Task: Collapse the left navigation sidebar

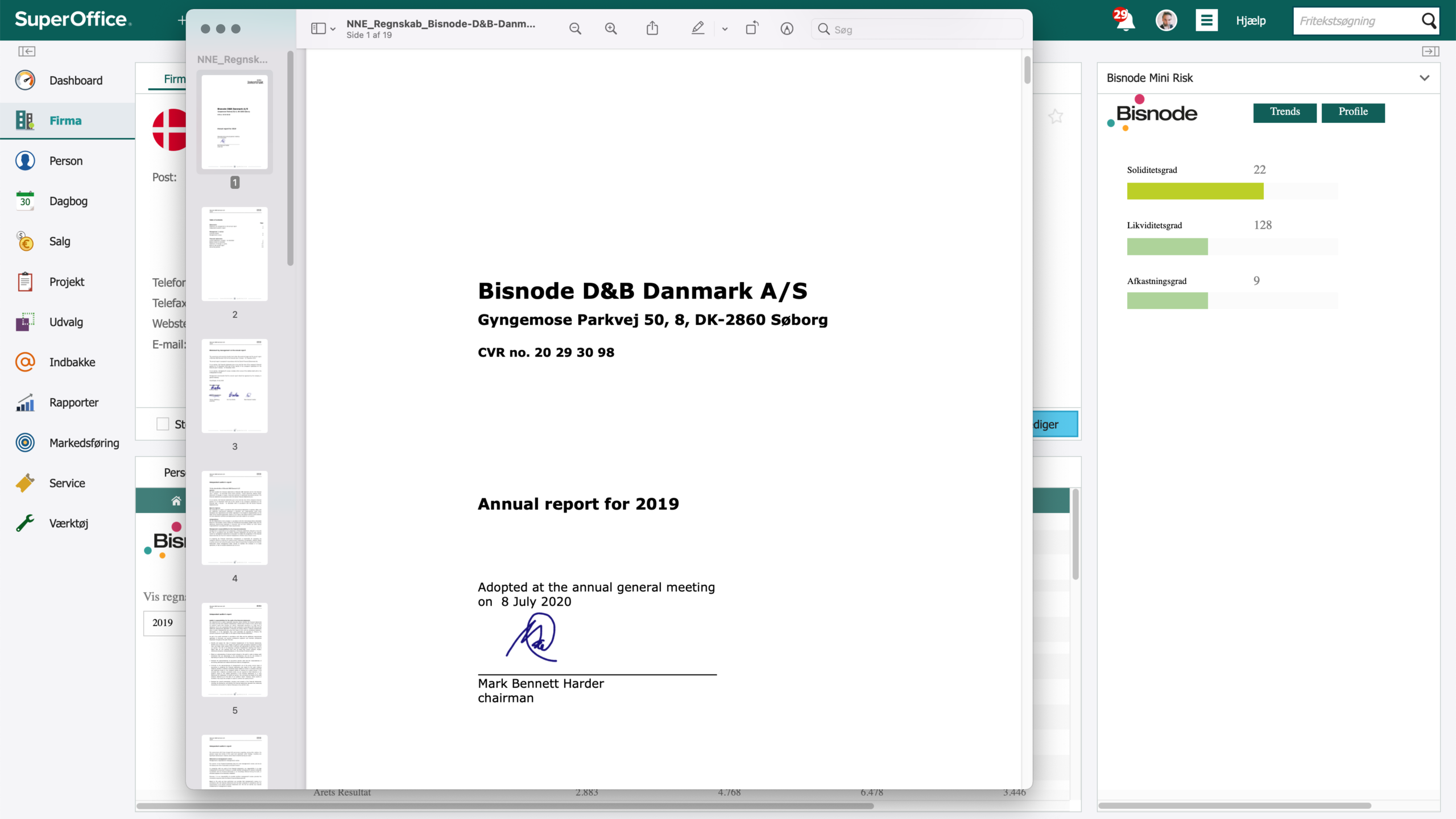Action: tap(27, 52)
